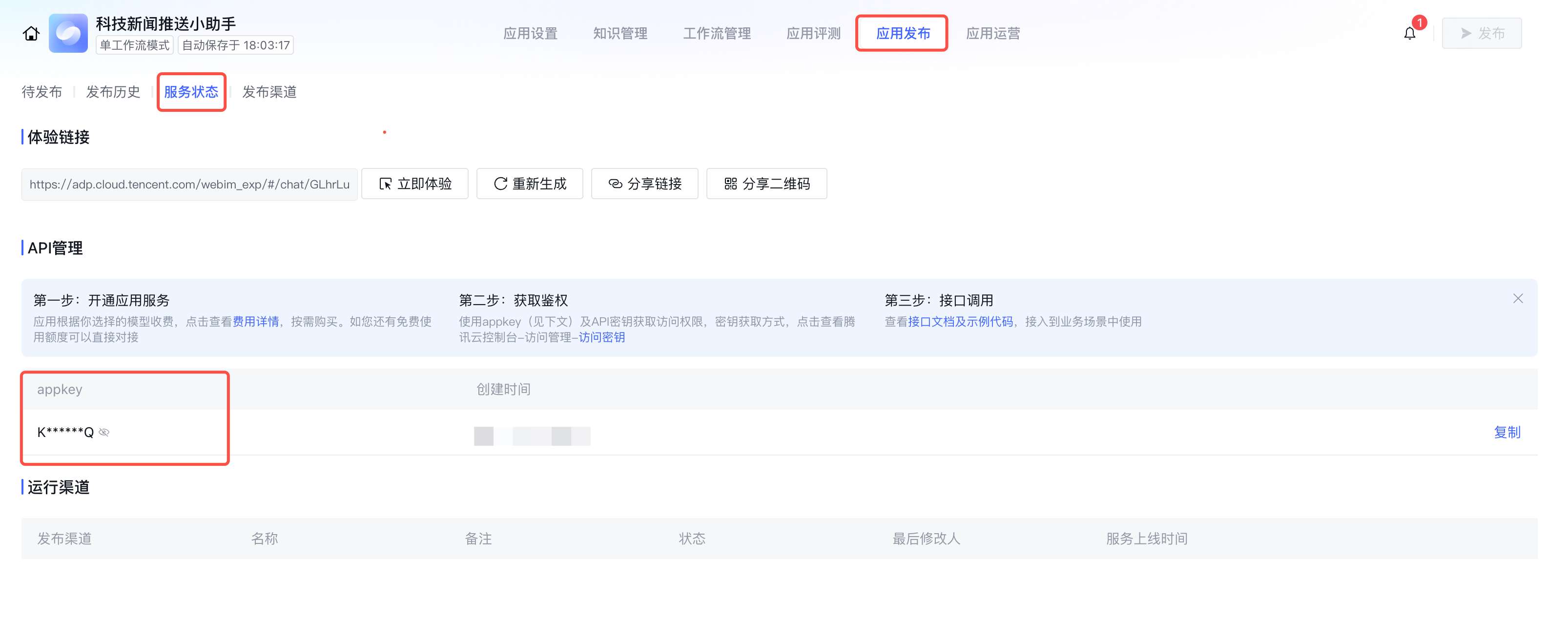Select the 发布历史 sub-tab
Image resolution: width=1568 pixels, height=623 pixels.
tap(113, 92)
